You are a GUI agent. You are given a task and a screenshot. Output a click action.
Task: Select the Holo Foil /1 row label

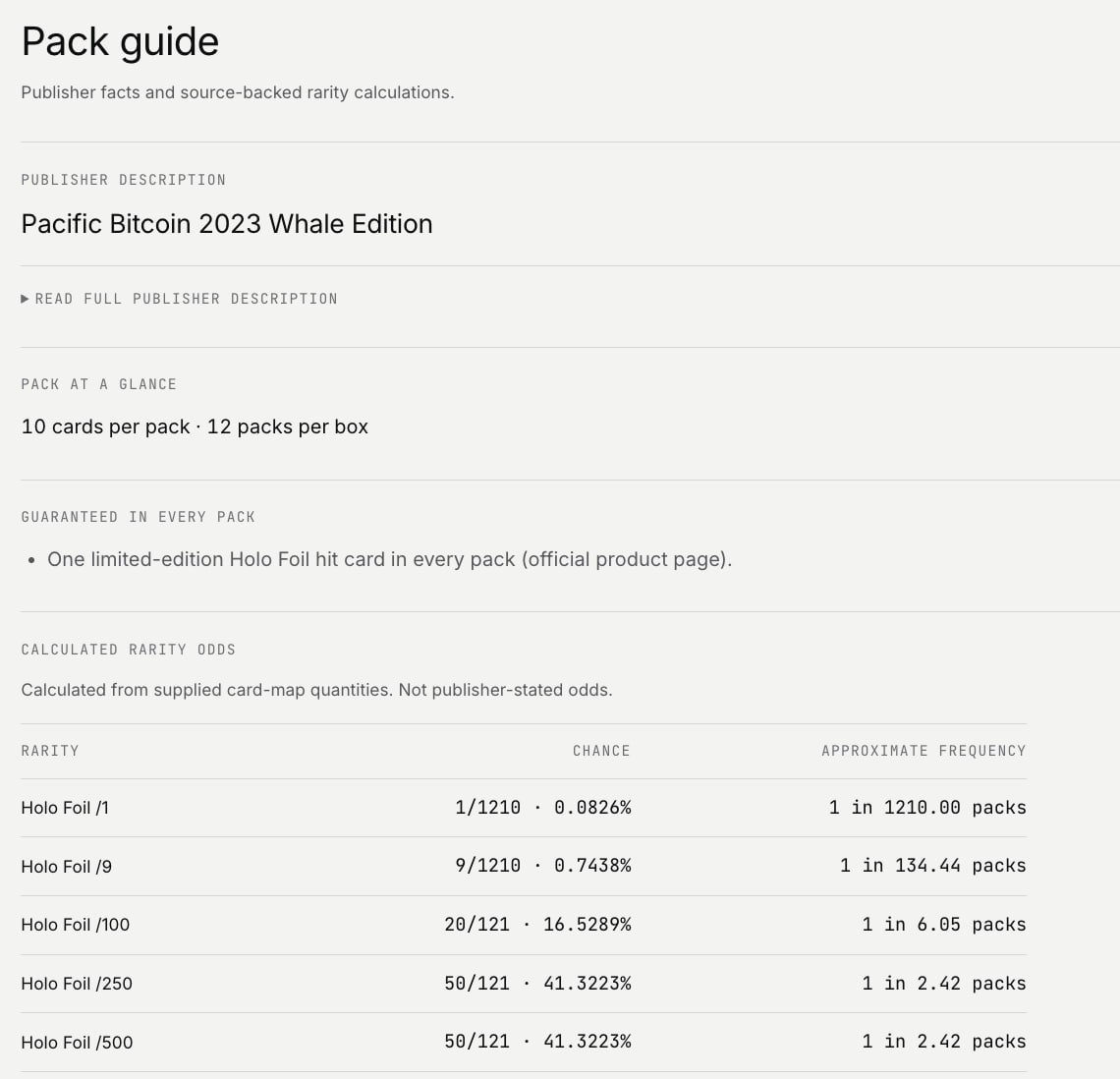click(65, 808)
